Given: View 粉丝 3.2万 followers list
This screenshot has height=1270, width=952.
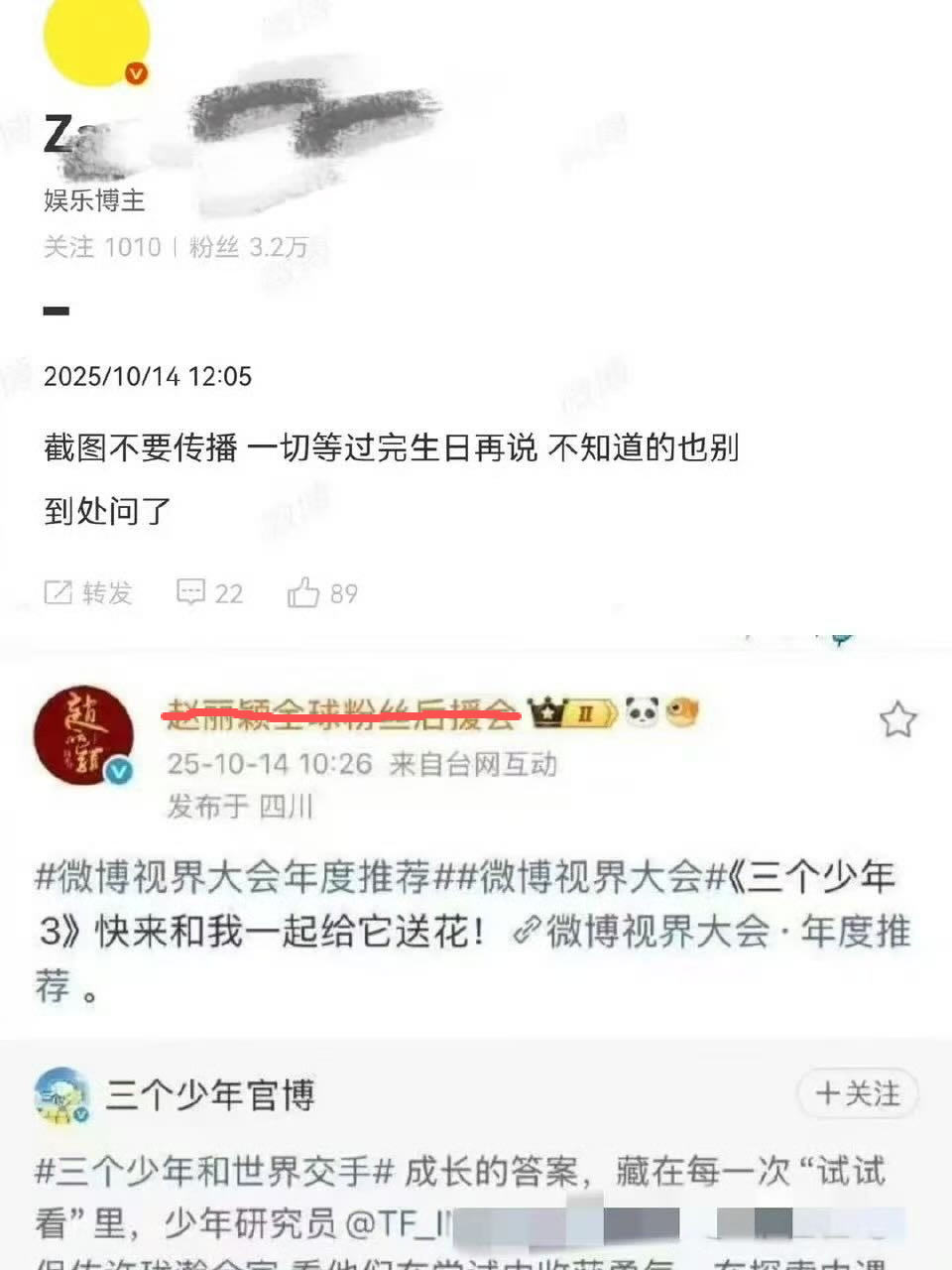Looking at the screenshot, I should [x=248, y=247].
